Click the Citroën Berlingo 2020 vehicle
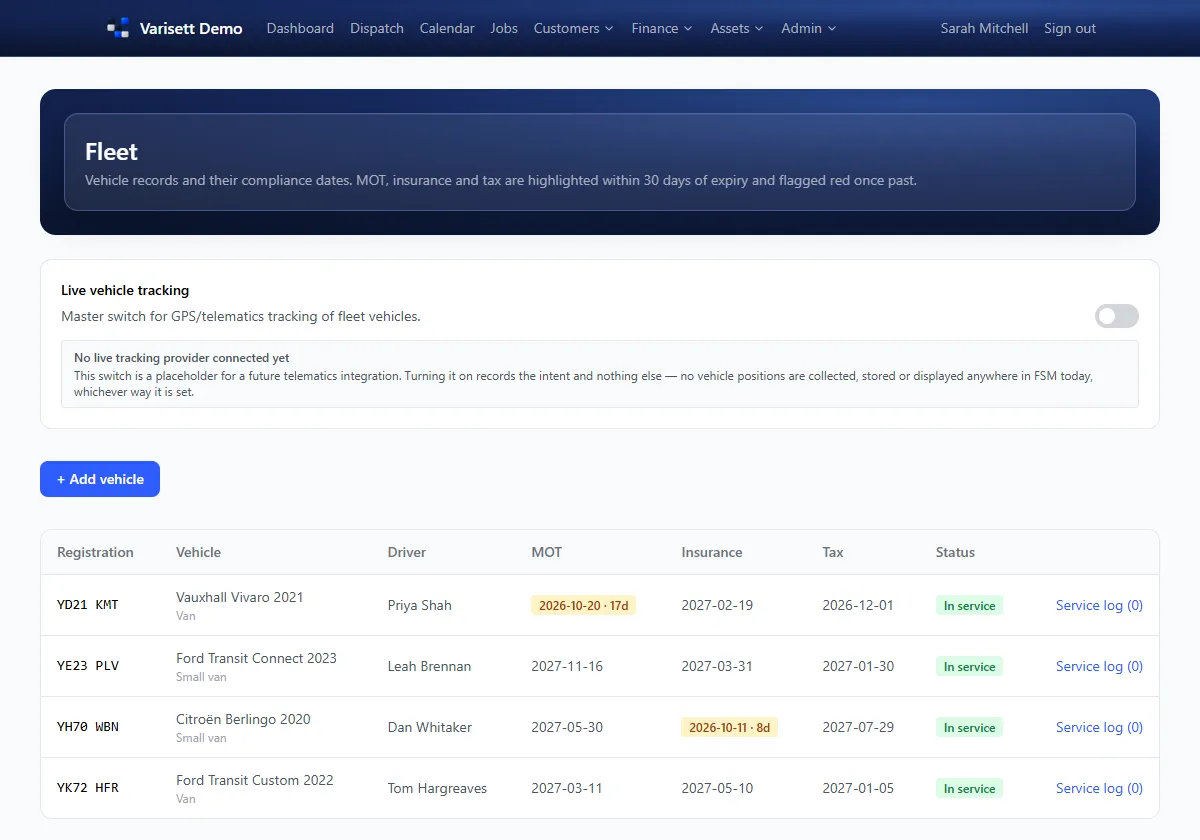Image resolution: width=1200 pixels, height=840 pixels. click(243, 719)
